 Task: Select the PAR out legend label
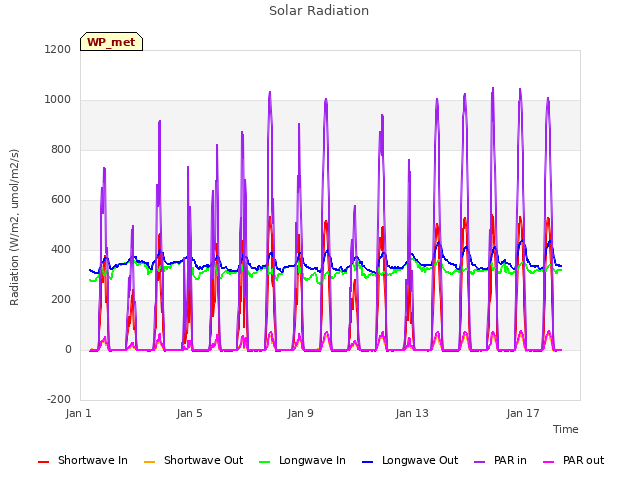point(583,460)
